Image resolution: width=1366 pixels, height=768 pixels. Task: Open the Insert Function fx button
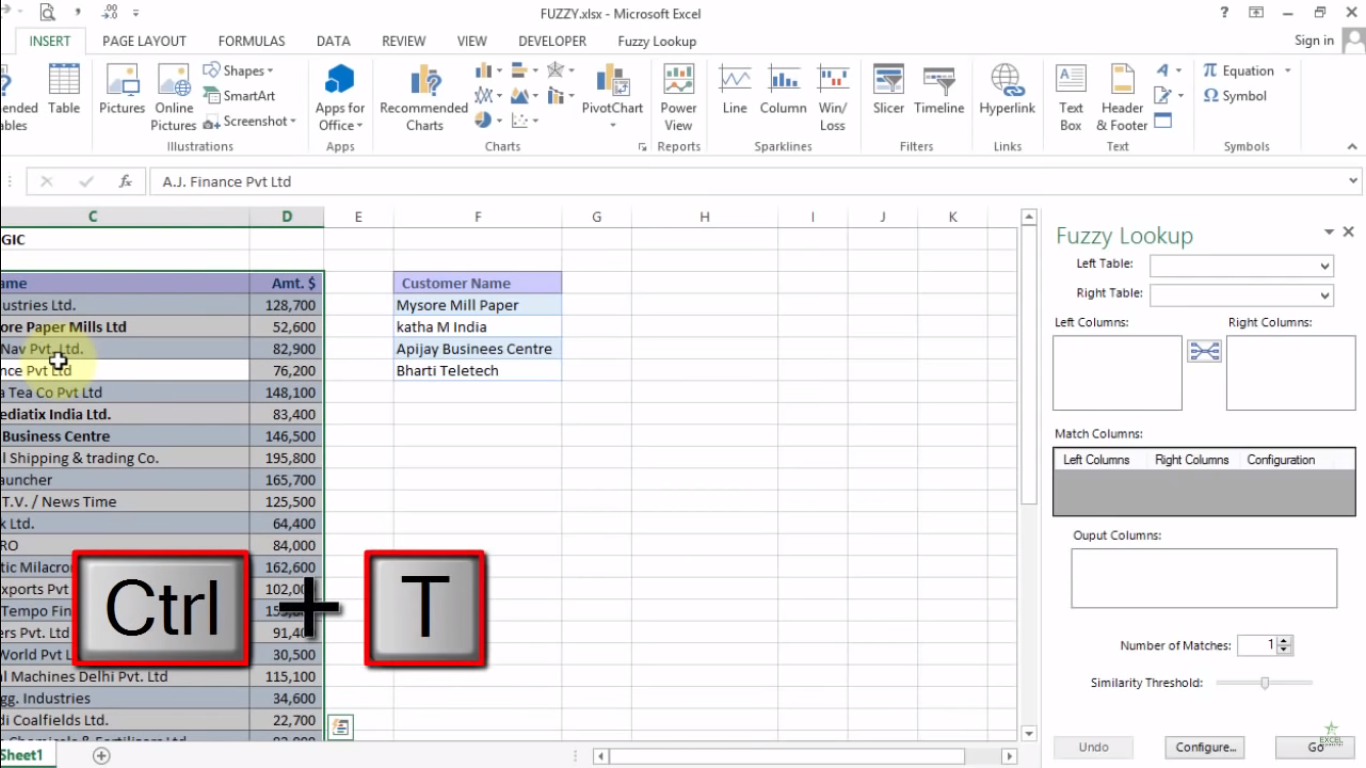point(125,182)
